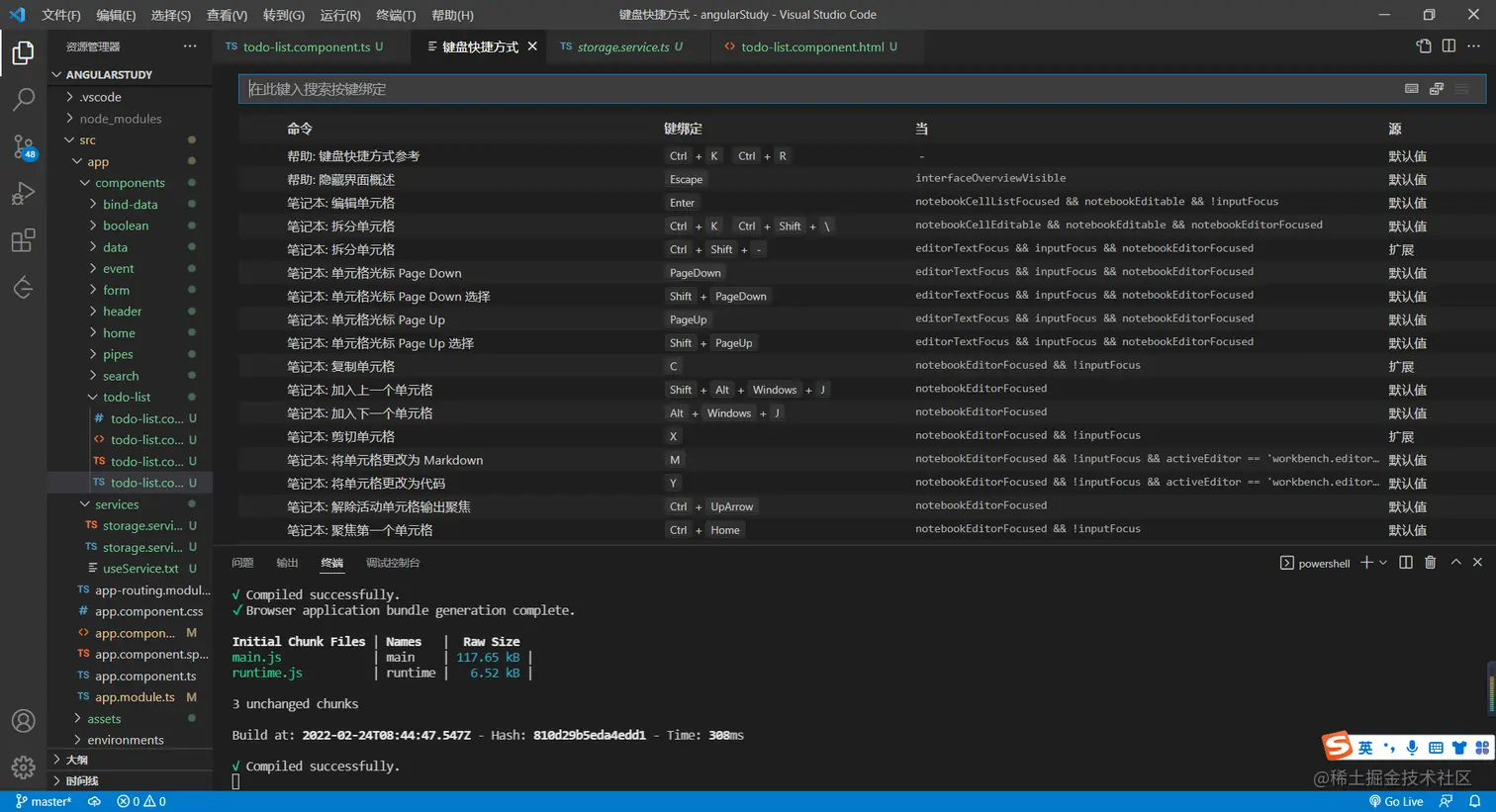Viewport: 1496px width, 812px height.
Task: Click Go Live in status bar
Action: pyautogui.click(x=1395, y=802)
